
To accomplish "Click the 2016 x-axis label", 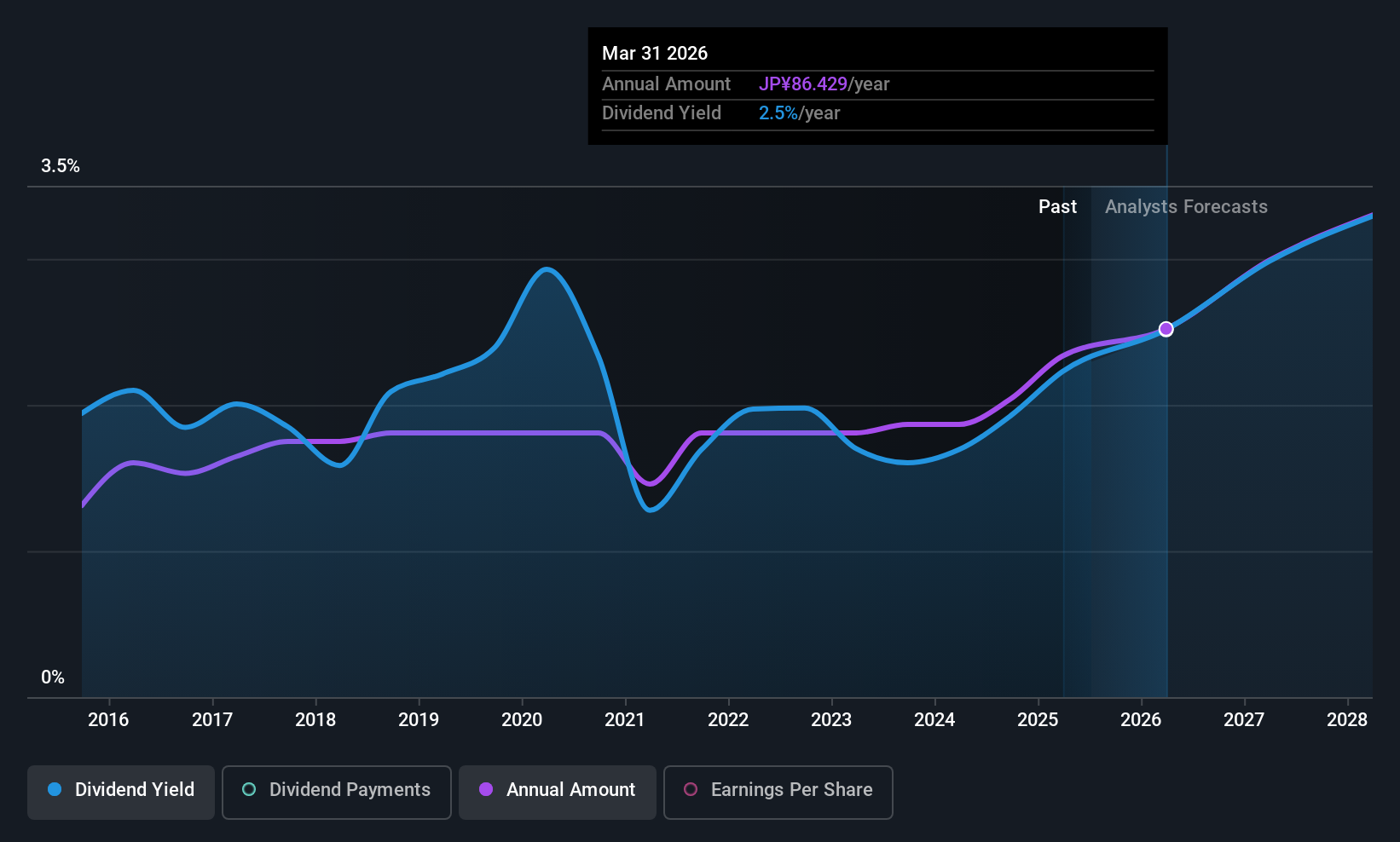I will pyautogui.click(x=108, y=719).
